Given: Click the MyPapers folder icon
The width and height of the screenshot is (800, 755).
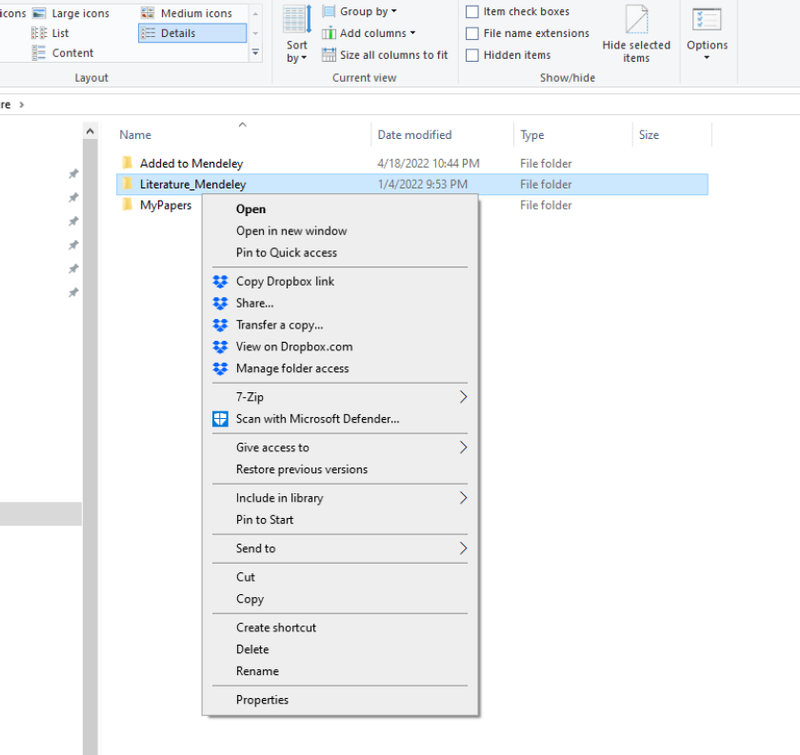Looking at the screenshot, I should click(127, 205).
